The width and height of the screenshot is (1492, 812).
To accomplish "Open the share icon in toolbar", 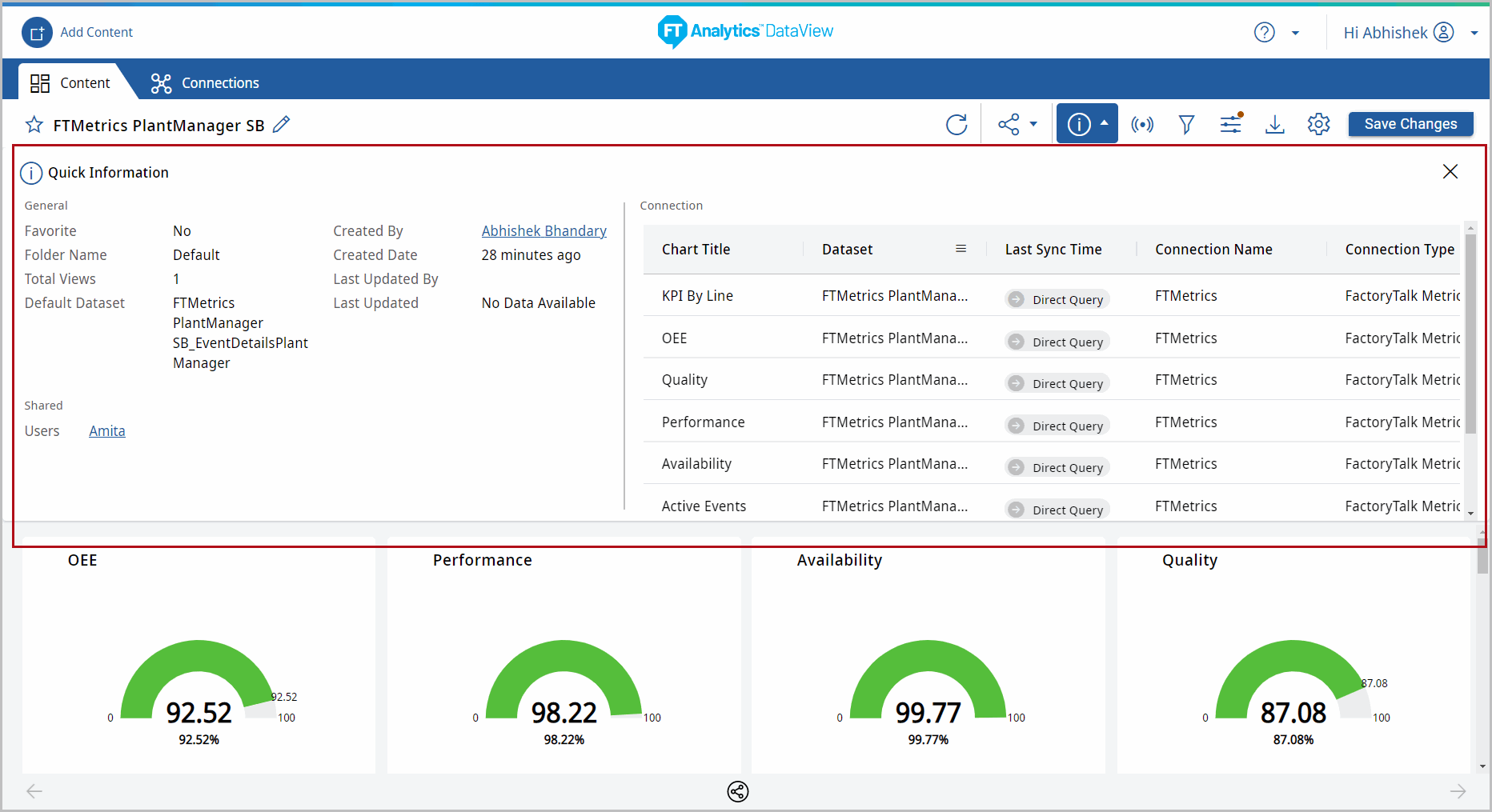I will [1009, 124].
